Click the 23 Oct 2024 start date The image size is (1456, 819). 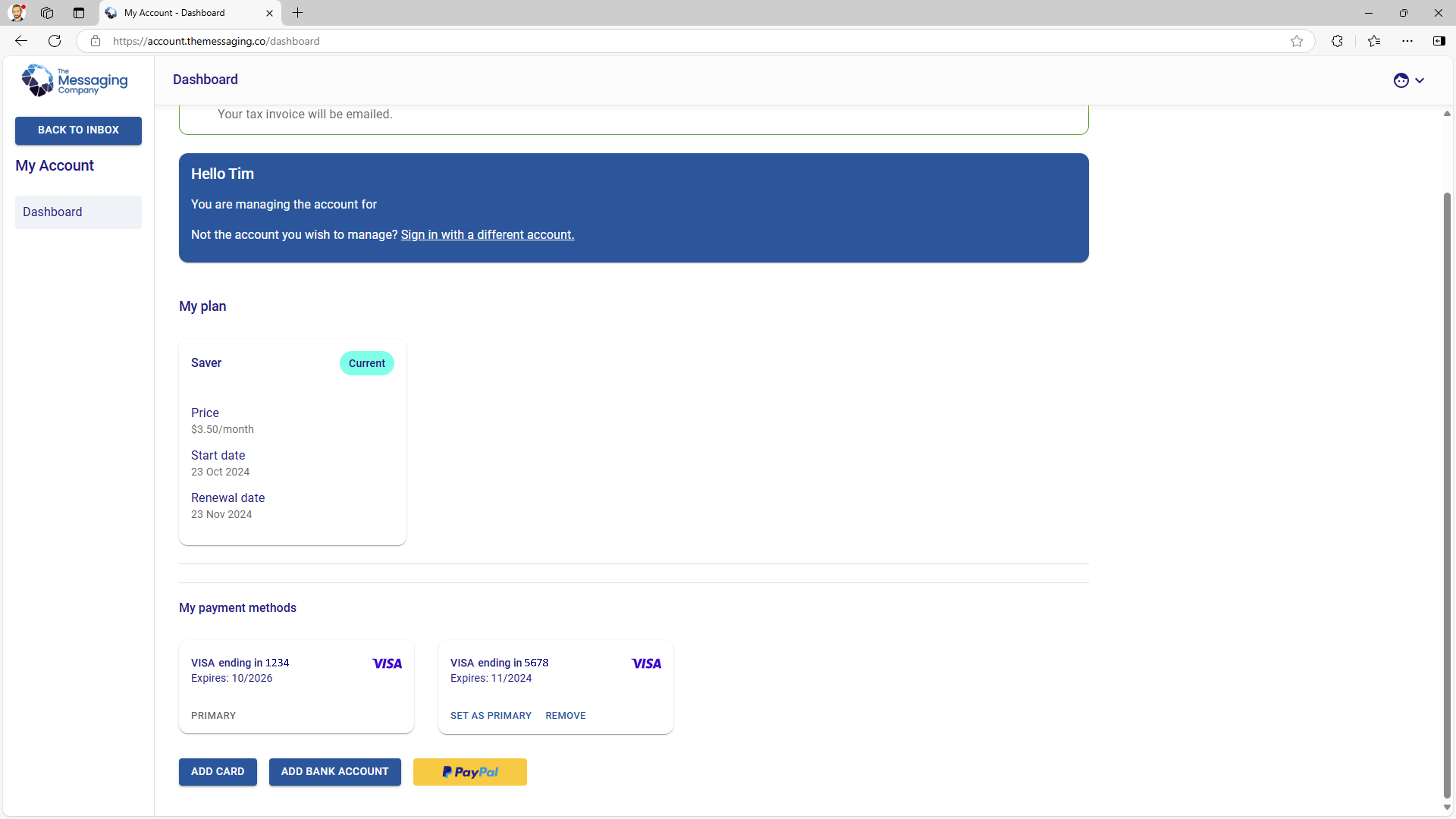click(x=220, y=472)
